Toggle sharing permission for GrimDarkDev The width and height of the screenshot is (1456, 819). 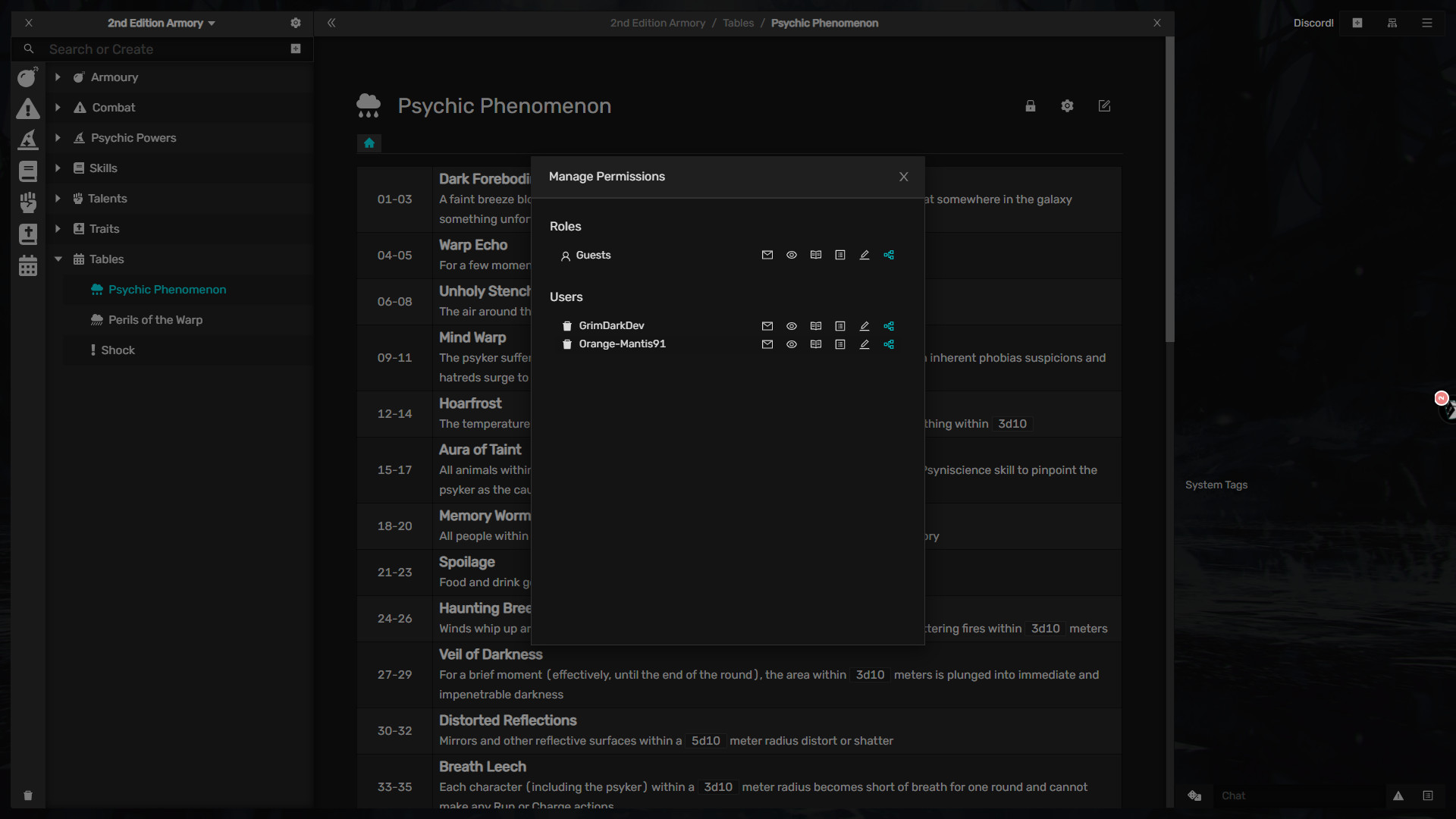889,326
